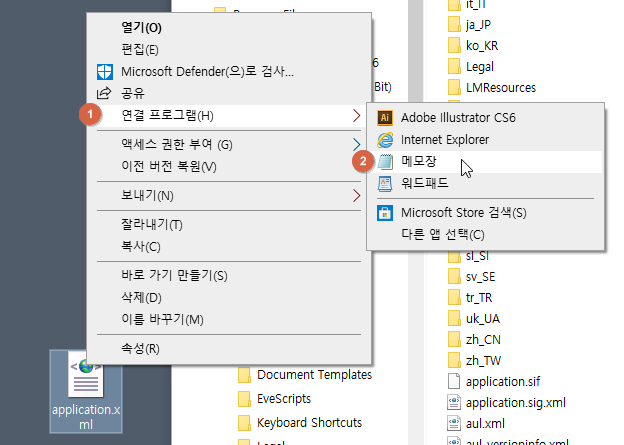Open with 메모장
The width and height of the screenshot is (624, 445).
486,162
